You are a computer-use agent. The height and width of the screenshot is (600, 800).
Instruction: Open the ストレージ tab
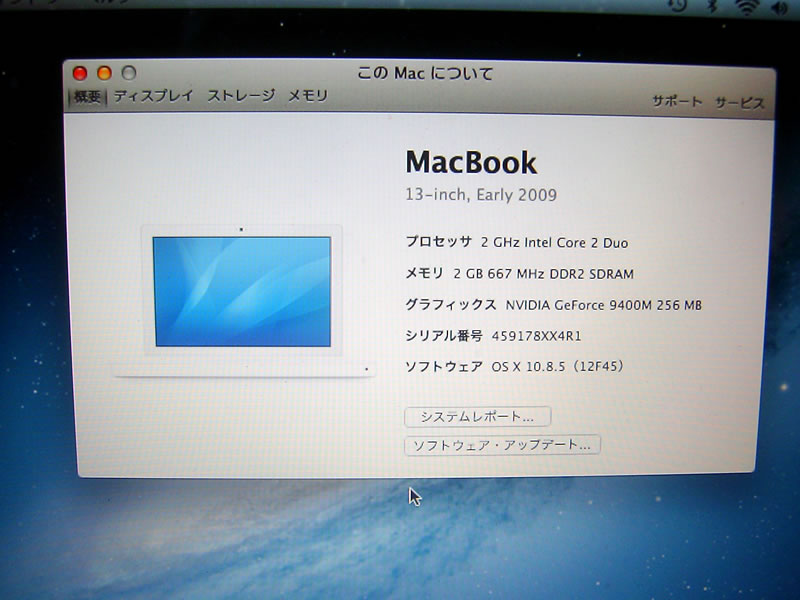(x=241, y=95)
